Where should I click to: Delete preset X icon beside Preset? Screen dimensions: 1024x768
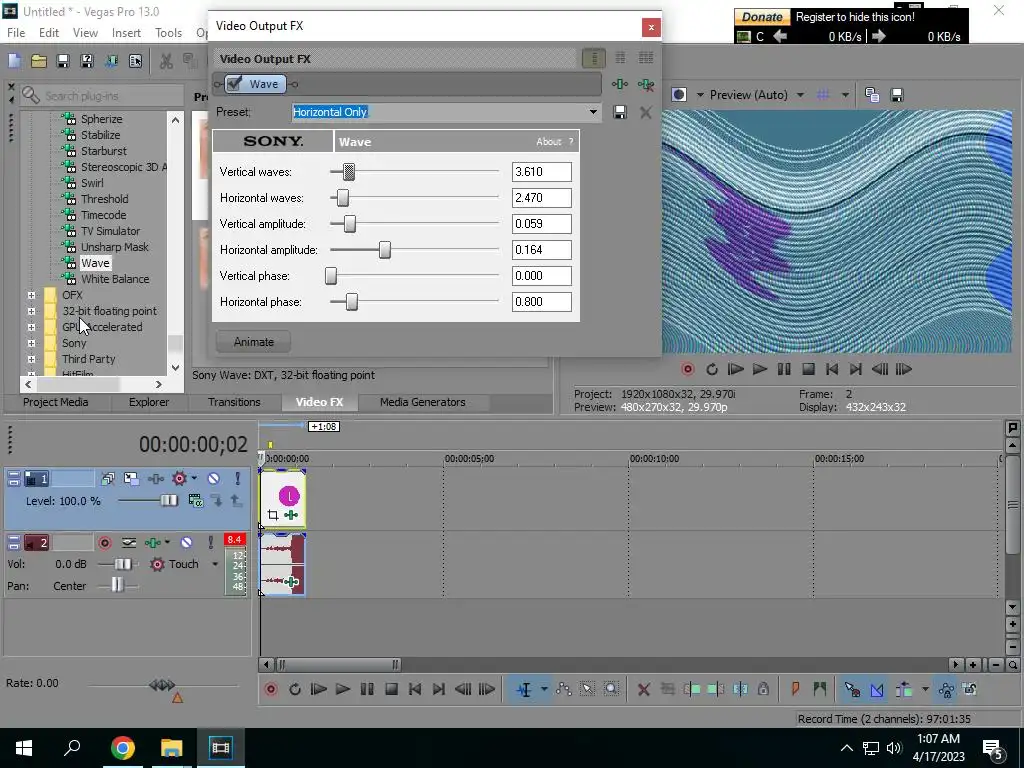[x=646, y=112]
